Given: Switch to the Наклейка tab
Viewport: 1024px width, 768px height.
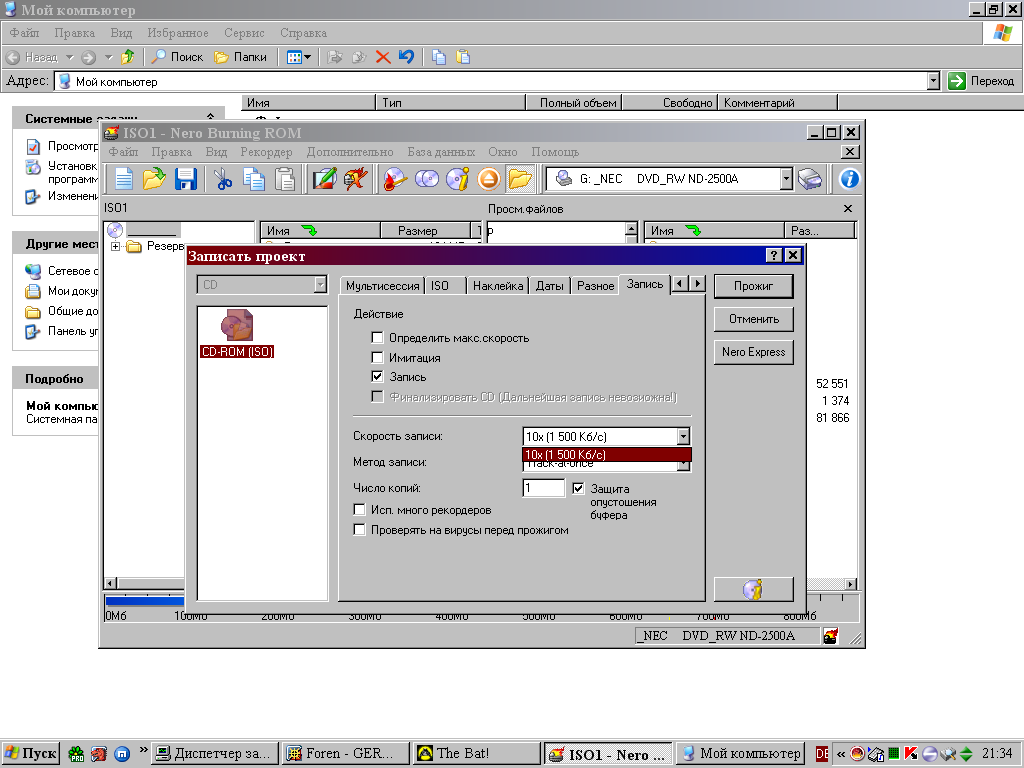Looking at the screenshot, I should tap(498, 285).
